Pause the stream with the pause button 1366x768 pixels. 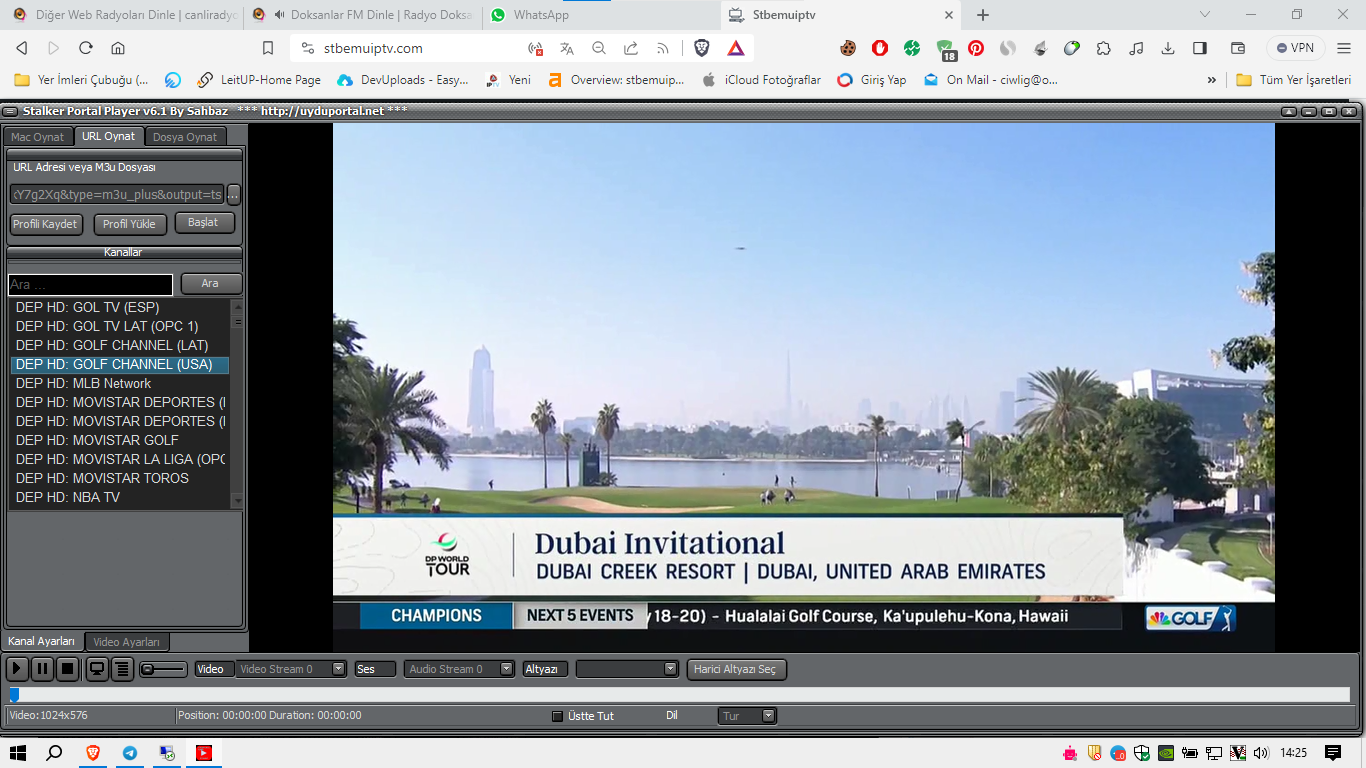(x=42, y=669)
